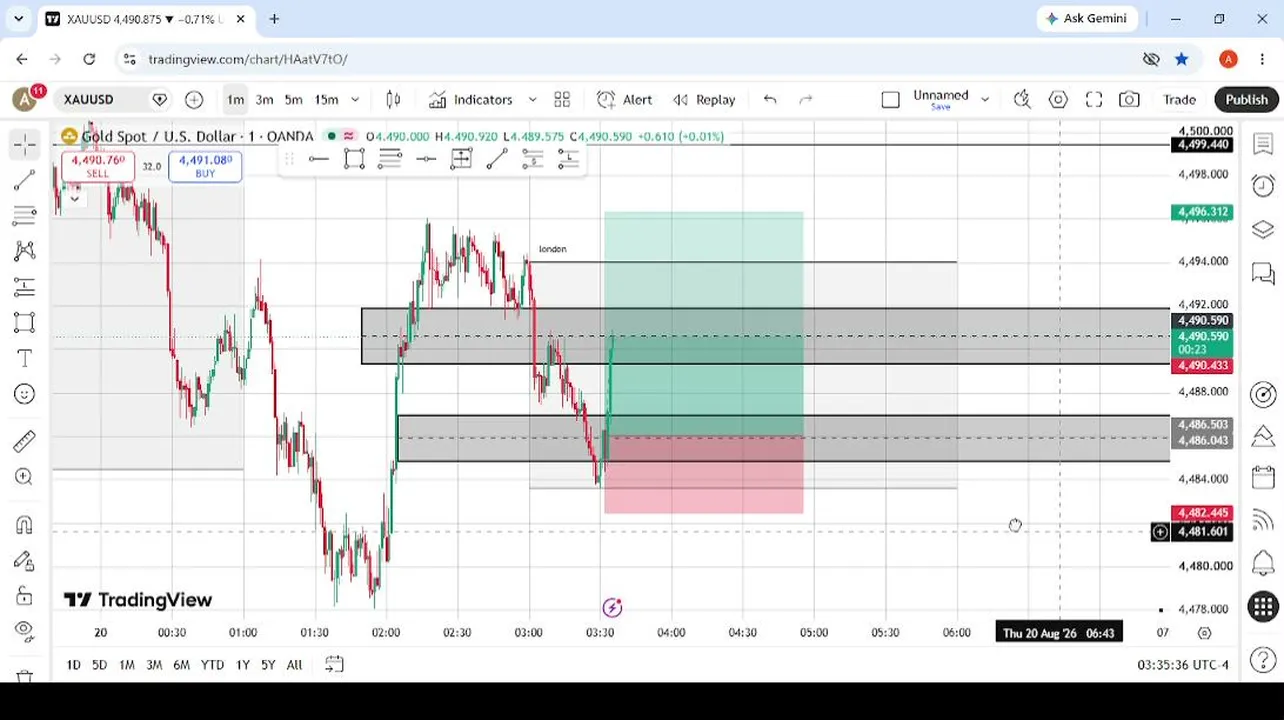Open the Pine editor icon
Image resolution: width=1284 pixels, height=720 pixels.
tap(1263, 436)
